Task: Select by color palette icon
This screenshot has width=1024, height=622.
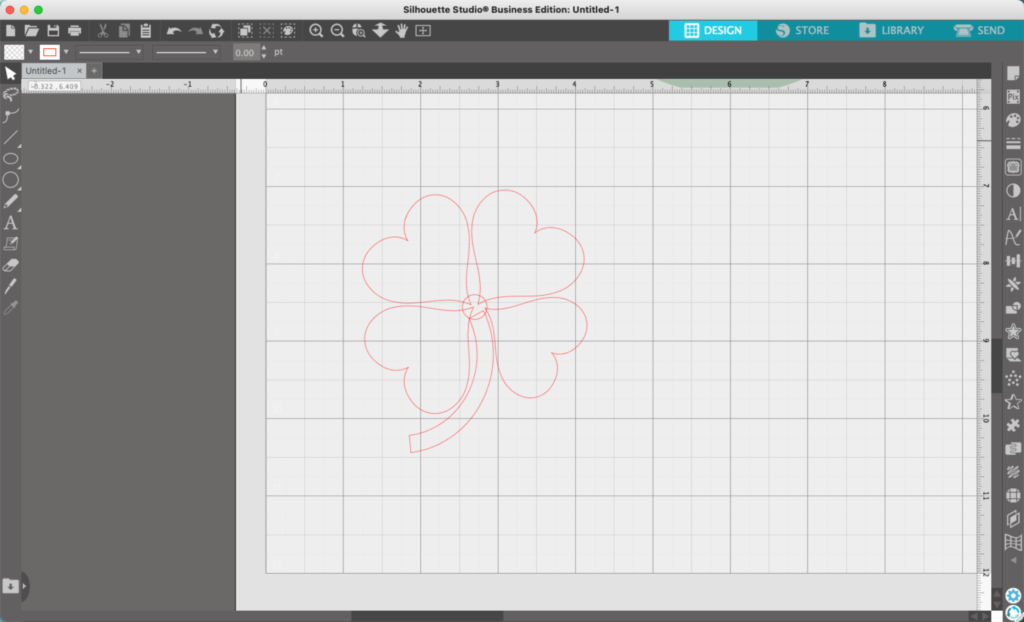Action: coord(288,31)
